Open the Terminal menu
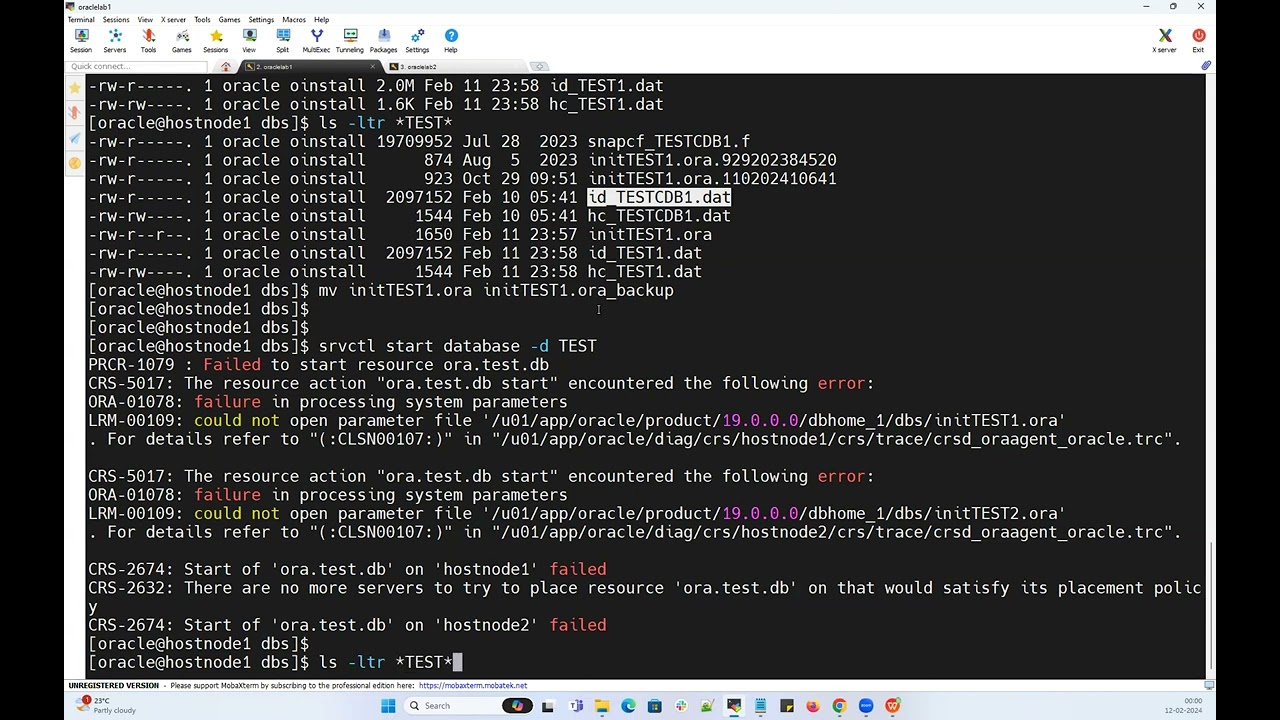The image size is (1280, 720). tap(81, 20)
